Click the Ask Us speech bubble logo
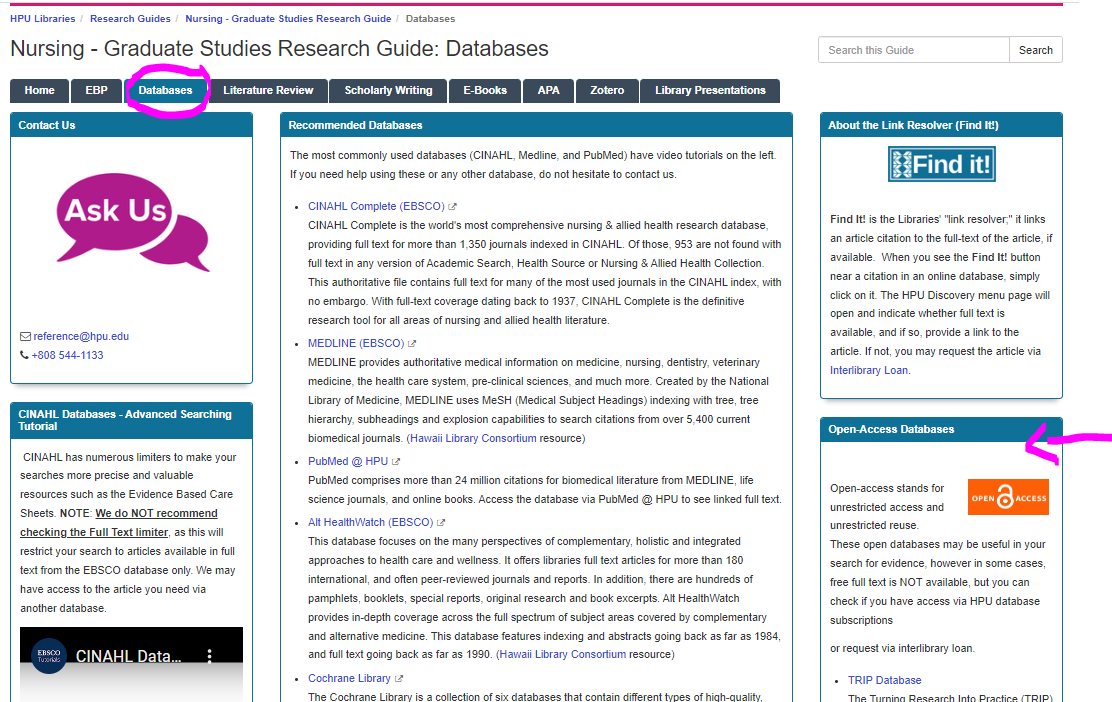1112x702 pixels. [133, 222]
